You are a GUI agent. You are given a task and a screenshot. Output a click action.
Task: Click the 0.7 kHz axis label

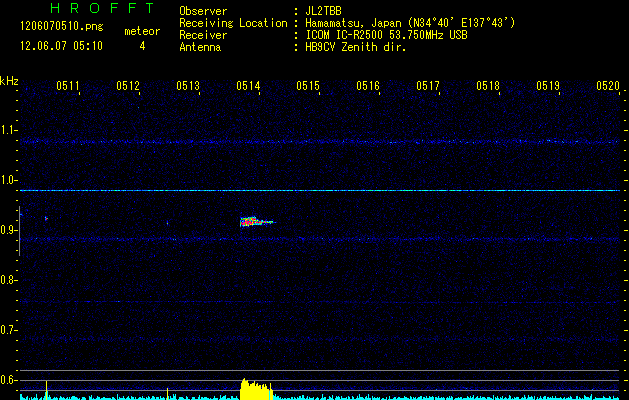click(x=9, y=330)
